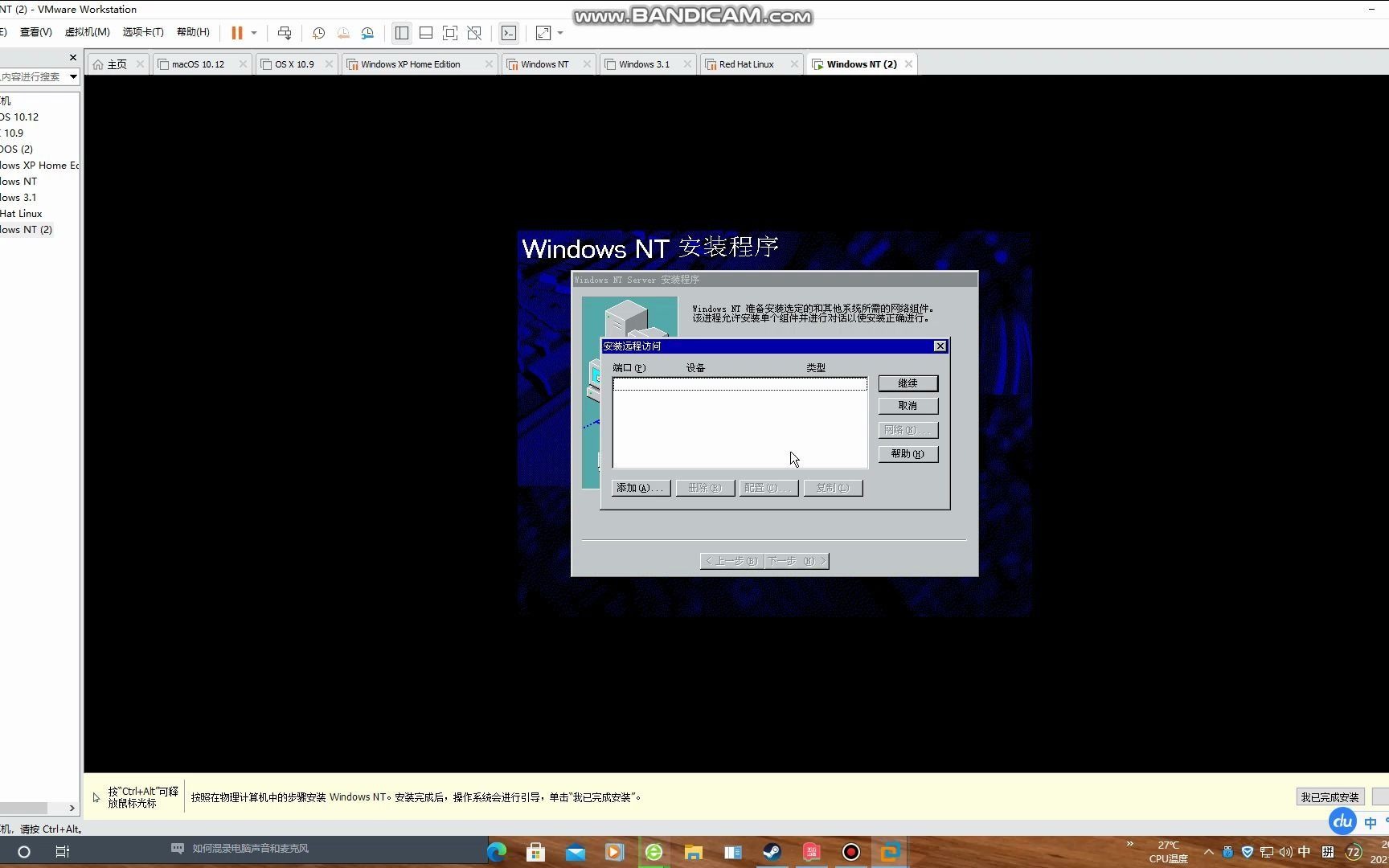Screen dimensions: 1389x868
Task: Click the orange pause VM icon
Action: click(x=237, y=33)
